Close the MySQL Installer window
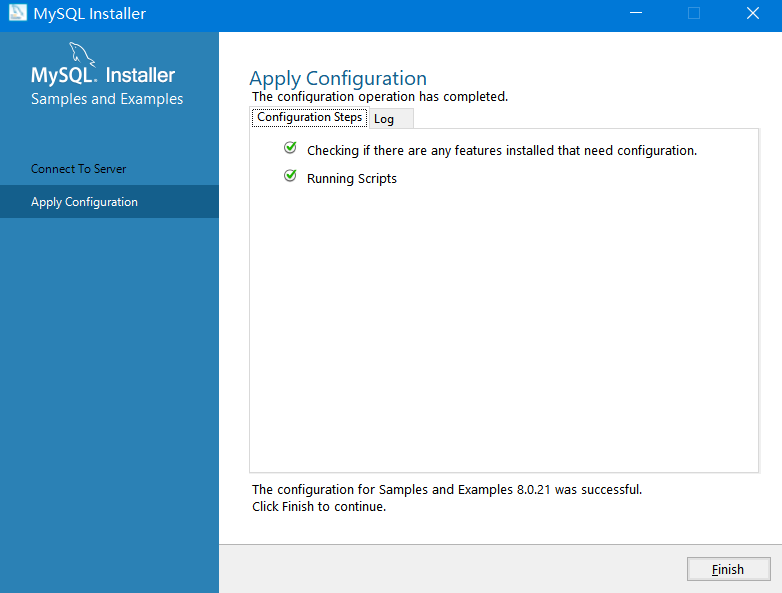Screen dimensions: 782x593 752,14
